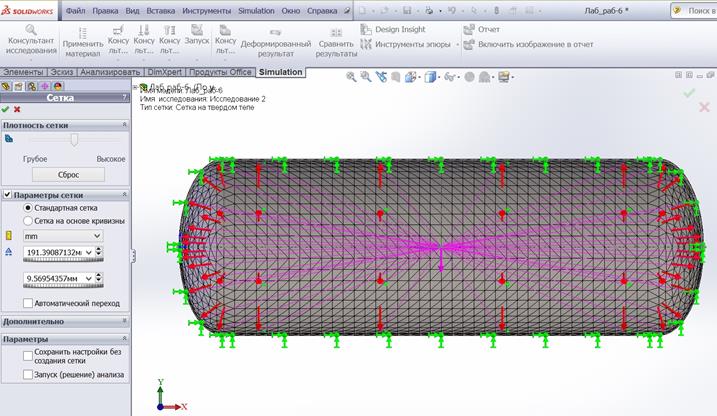Open Деформированный результат tool
This screenshot has width=717, height=416.
[x=275, y=39]
